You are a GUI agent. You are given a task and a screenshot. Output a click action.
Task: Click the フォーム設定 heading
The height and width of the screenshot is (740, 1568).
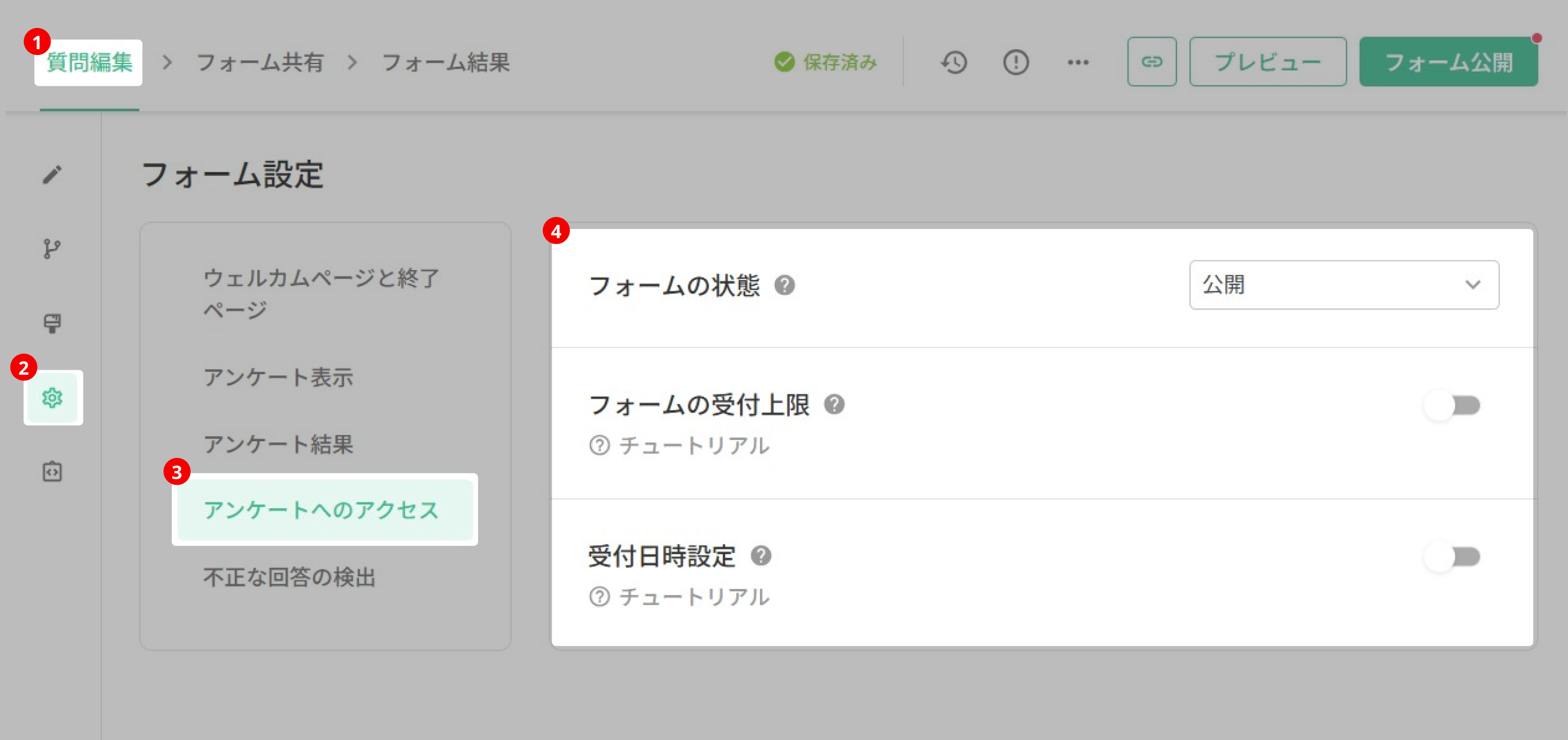pyautogui.click(x=232, y=175)
